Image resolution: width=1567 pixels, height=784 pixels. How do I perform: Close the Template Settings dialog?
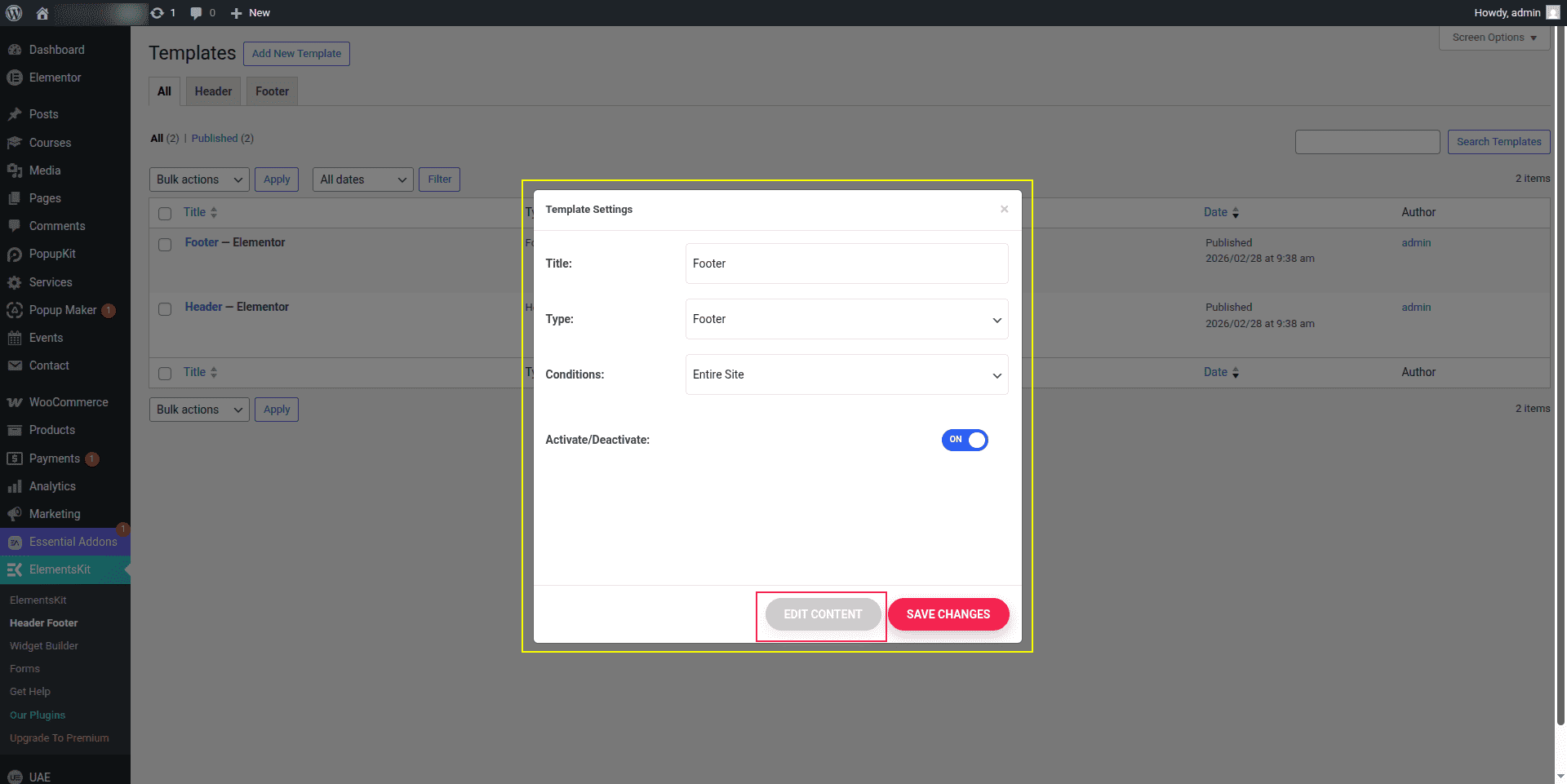1004,210
